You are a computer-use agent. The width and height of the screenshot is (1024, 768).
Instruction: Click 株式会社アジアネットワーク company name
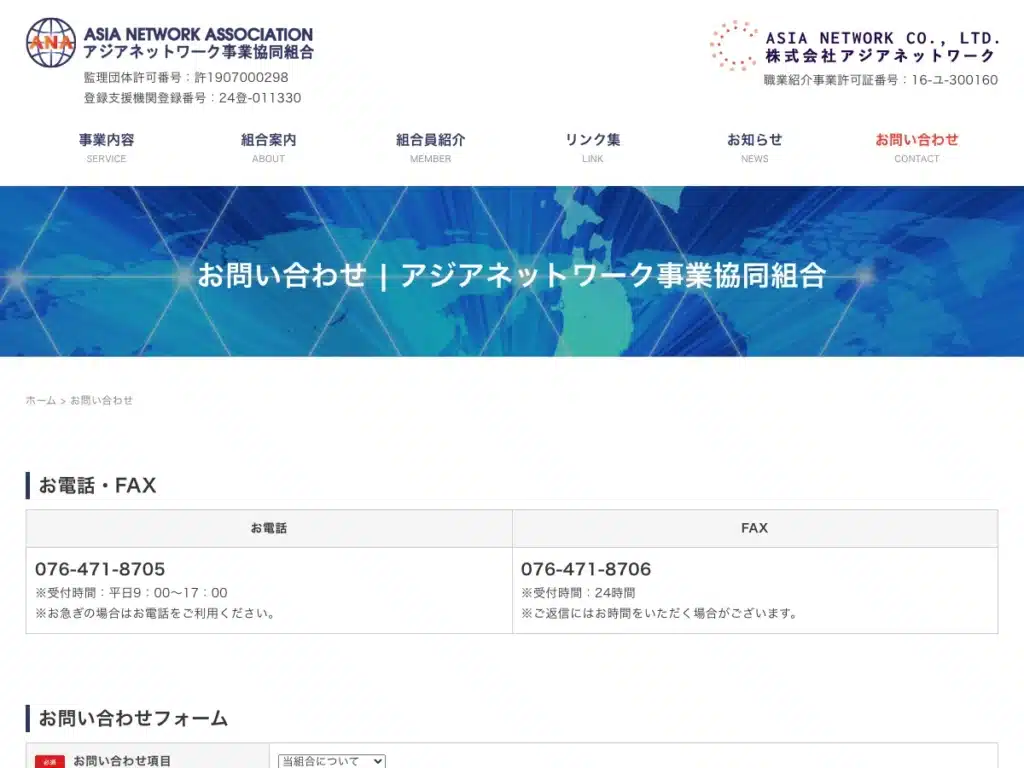(x=880, y=56)
